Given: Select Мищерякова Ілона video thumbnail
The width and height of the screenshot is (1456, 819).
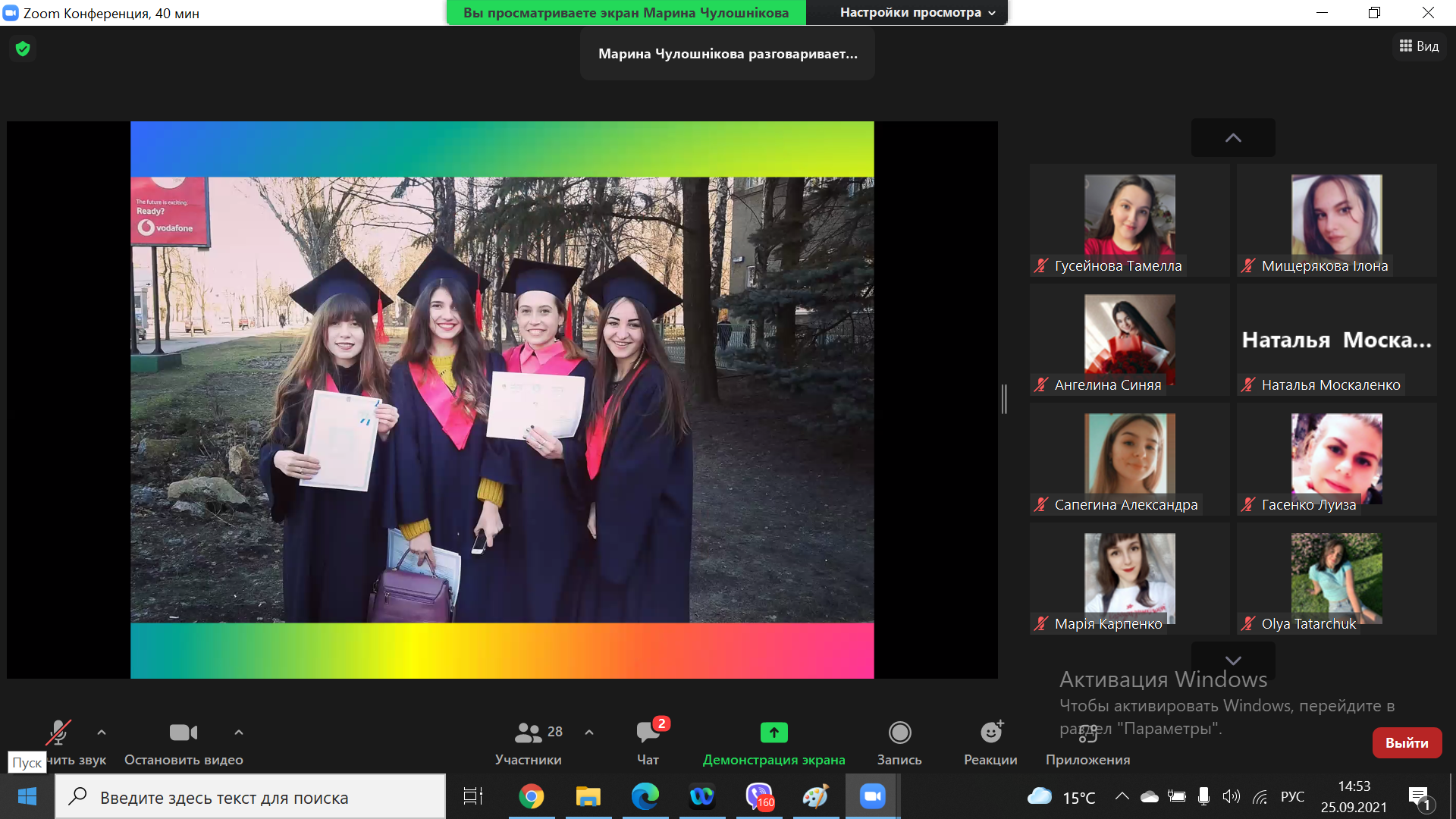Looking at the screenshot, I should coord(1337,220).
